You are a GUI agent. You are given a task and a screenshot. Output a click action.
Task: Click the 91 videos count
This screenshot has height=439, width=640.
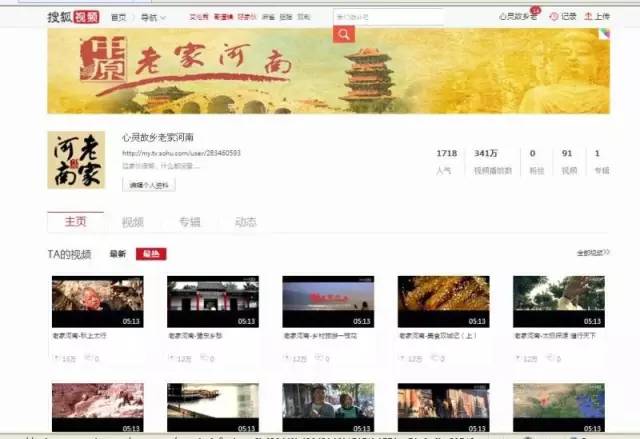(x=567, y=153)
